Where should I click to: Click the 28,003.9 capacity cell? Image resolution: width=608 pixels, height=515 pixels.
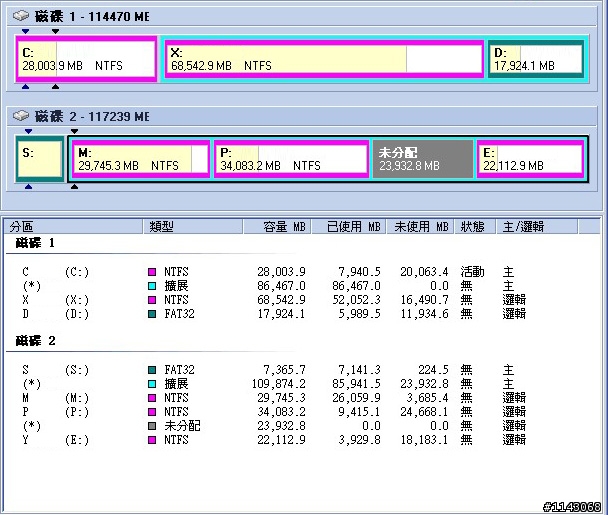(281, 272)
